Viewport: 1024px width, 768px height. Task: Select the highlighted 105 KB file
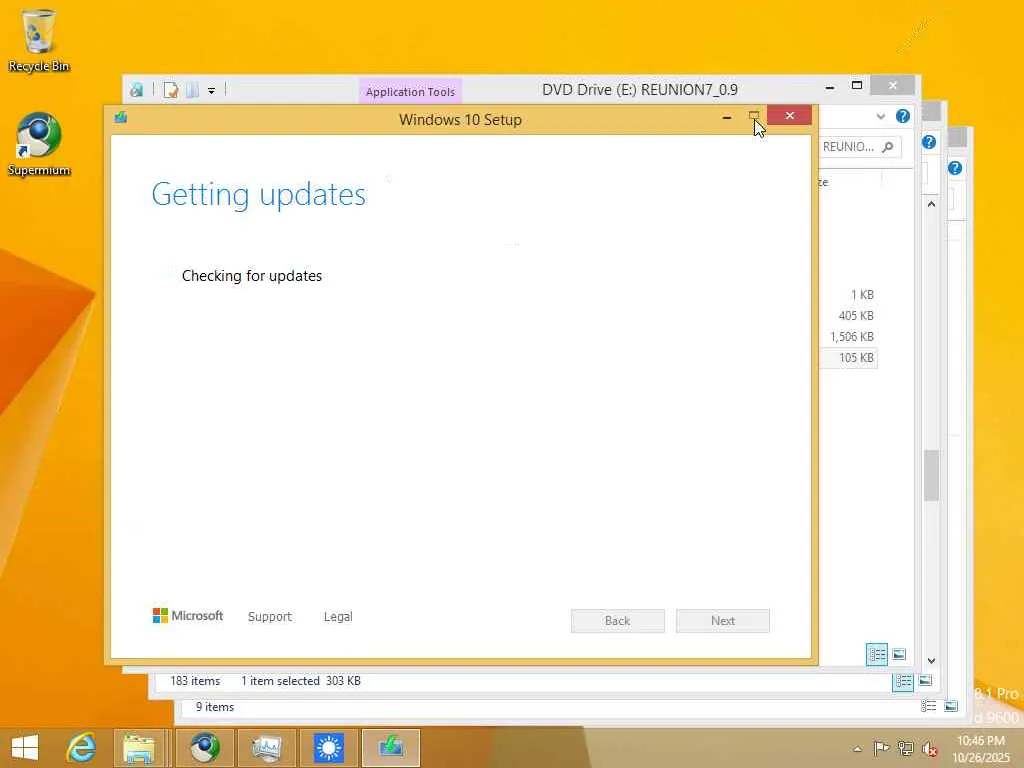tap(848, 358)
